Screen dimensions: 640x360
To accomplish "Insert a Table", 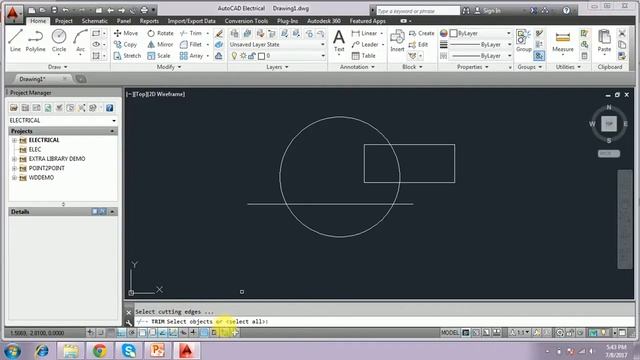I will pos(364,56).
